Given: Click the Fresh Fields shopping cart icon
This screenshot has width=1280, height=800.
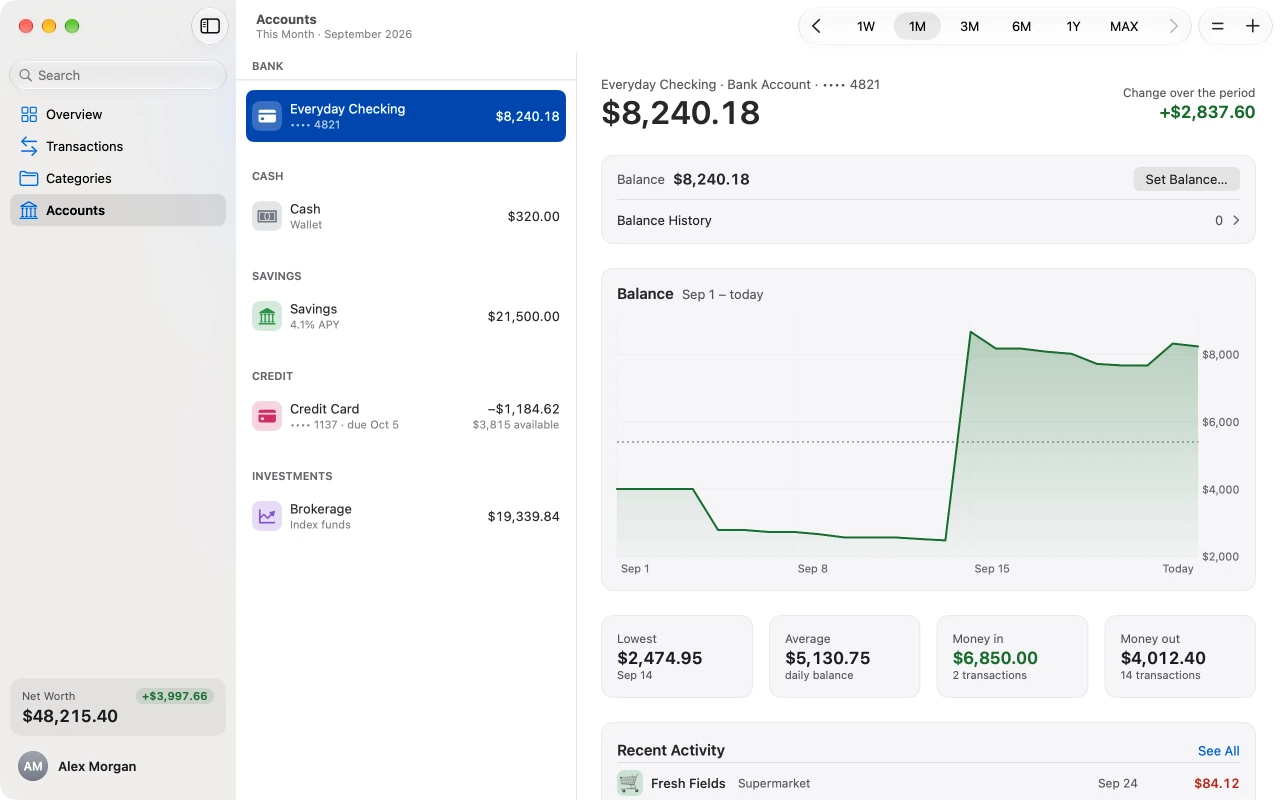Looking at the screenshot, I should [x=630, y=783].
